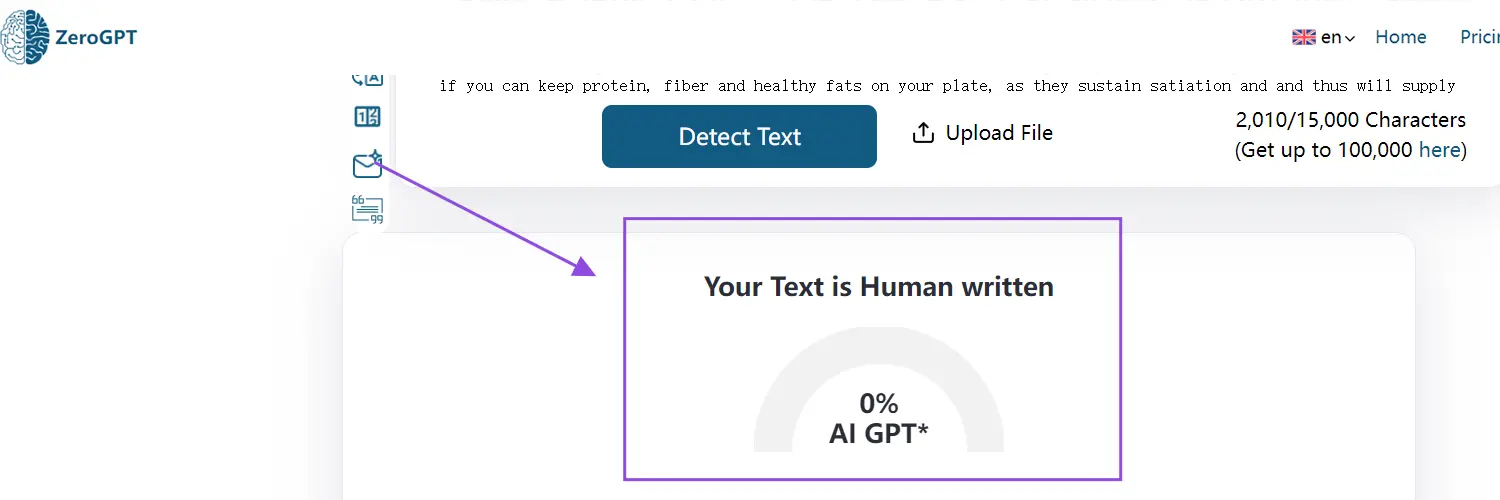Open the word counter sidebar tool
Viewport: 1500px width, 500px height.
tap(368, 117)
